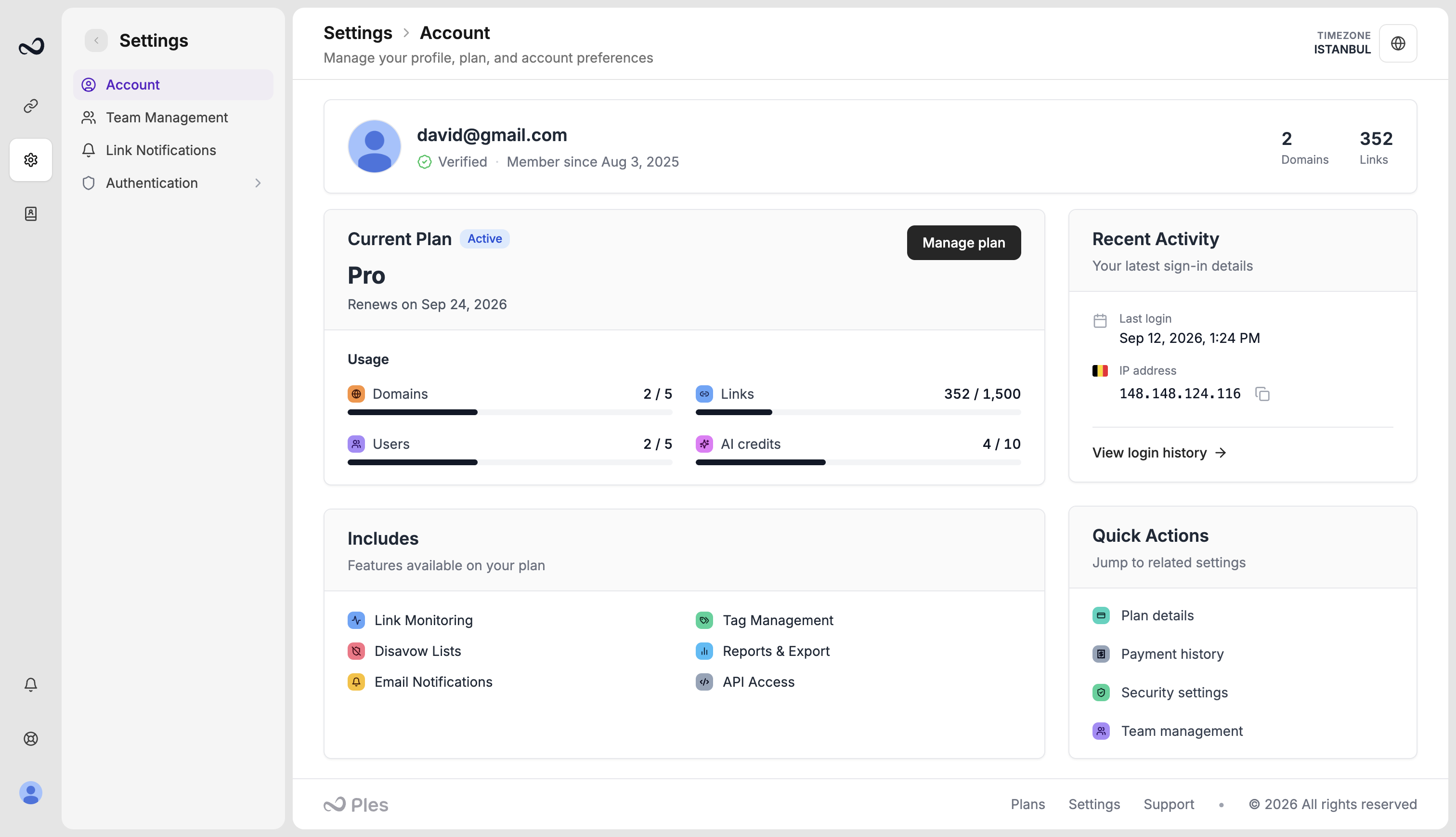The image size is (1456, 837).
Task: Click the blue Links usage icon
Action: pos(704,394)
